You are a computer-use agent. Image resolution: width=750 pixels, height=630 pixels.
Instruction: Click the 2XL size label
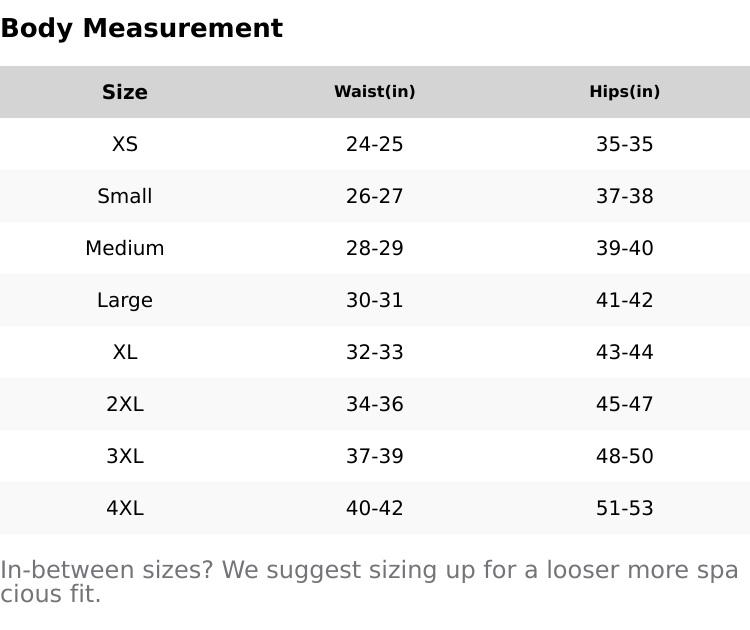(125, 404)
